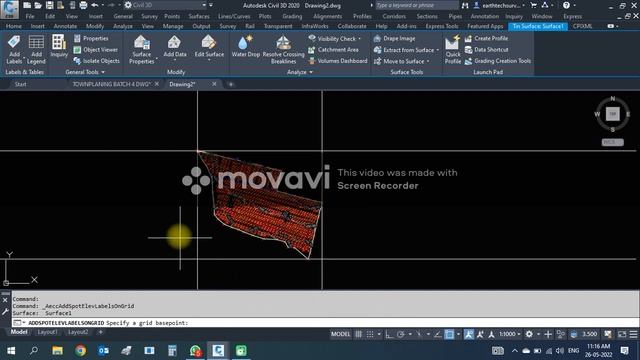Click Create Profile in Launch Pad
This screenshot has width=640, height=360.
pos(486,38)
